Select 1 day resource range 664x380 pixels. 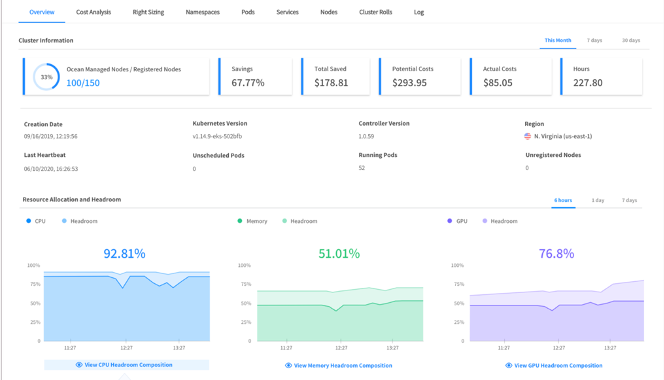pos(598,200)
